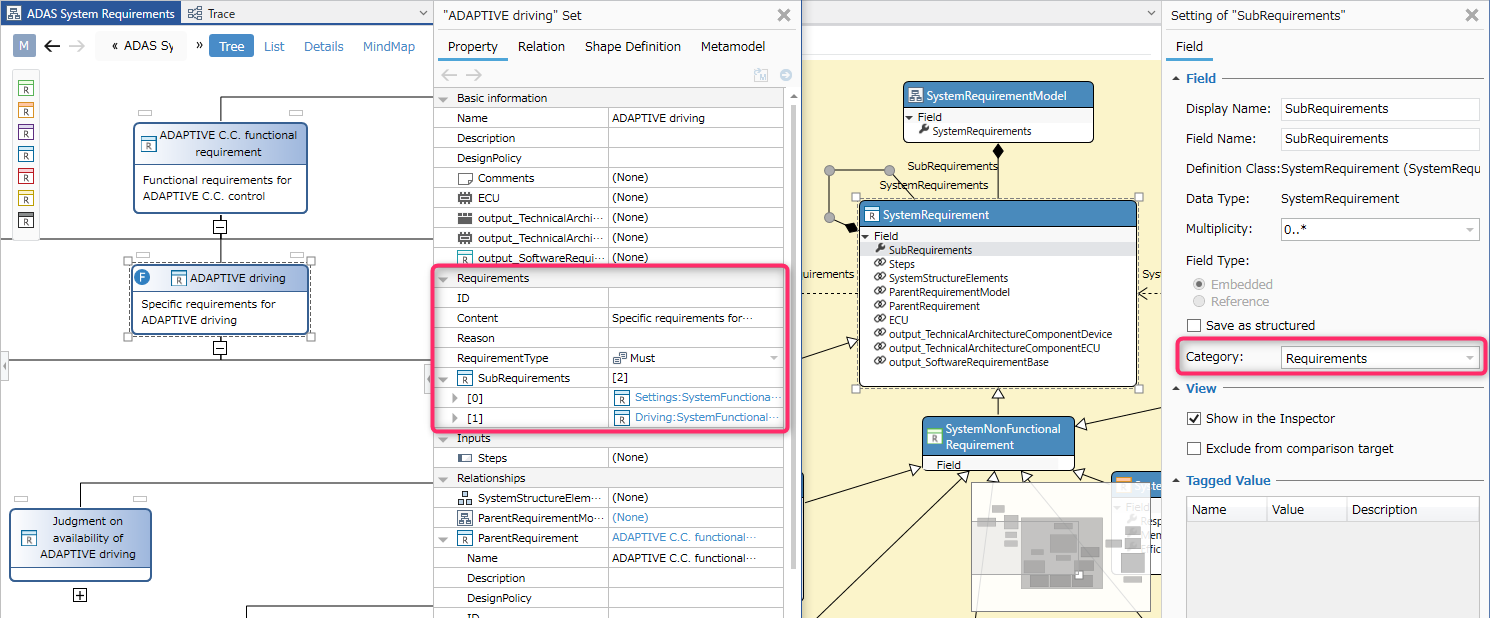Viewport: 1490px width, 618px height.
Task: Open the Multiplicity dropdown showing 0..*
Action: (x=1380, y=229)
